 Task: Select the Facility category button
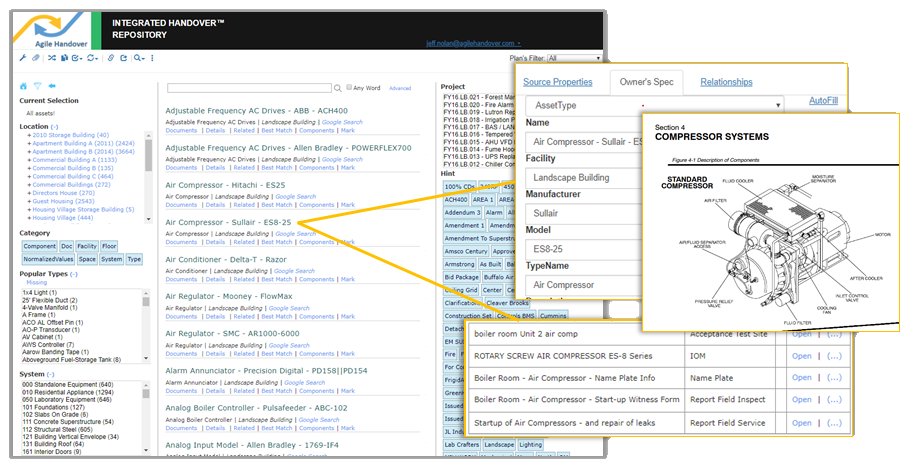point(87,246)
